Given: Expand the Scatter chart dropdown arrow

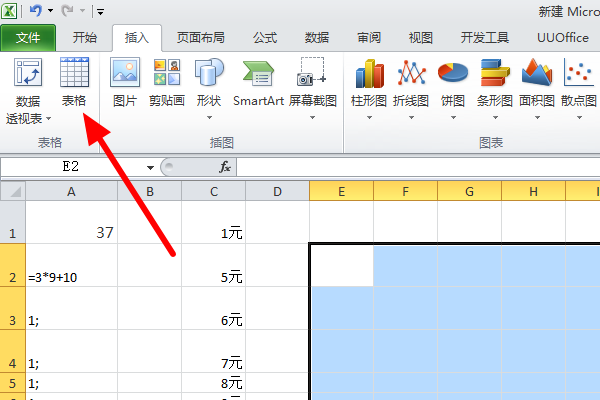Looking at the screenshot, I should coord(579,118).
